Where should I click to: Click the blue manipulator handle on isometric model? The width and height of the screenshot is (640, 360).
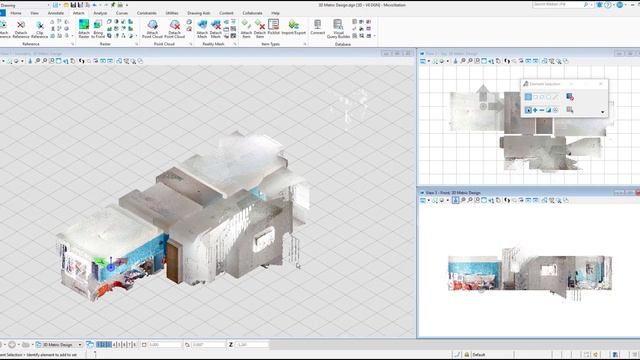coord(111,267)
